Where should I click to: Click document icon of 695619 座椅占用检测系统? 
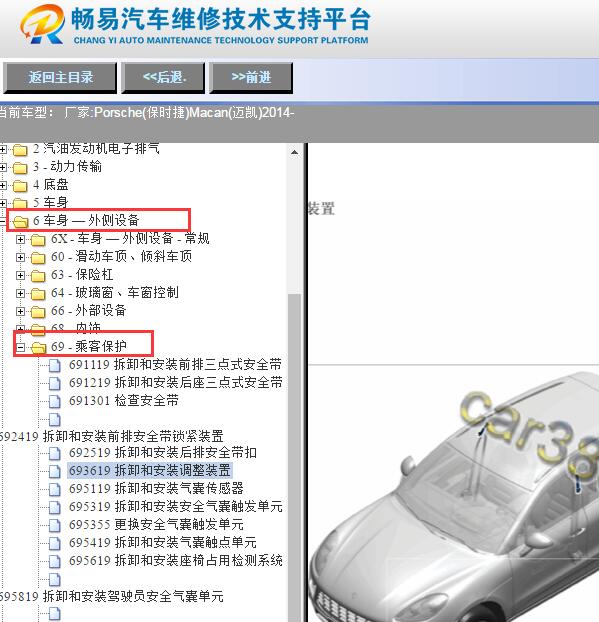click(x=55, y=561)
